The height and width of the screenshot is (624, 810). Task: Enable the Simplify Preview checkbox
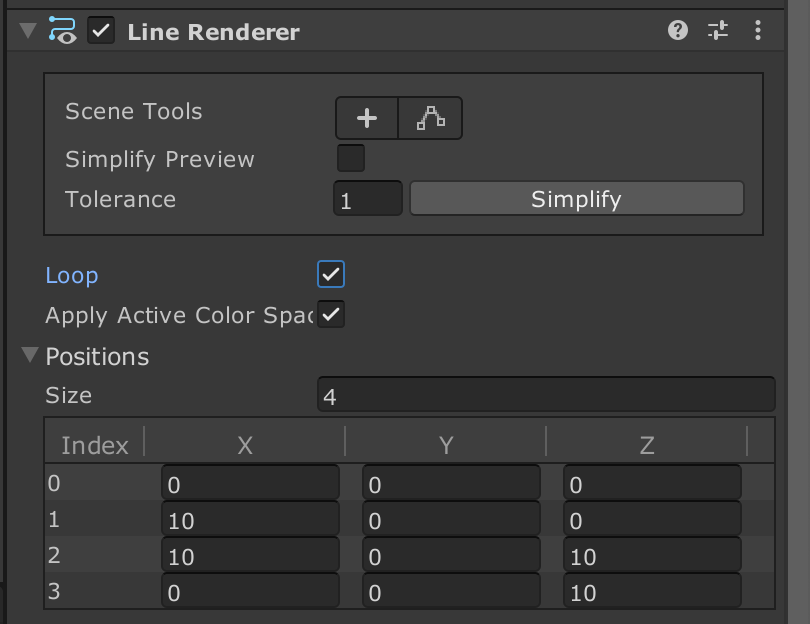pos(351,158)
